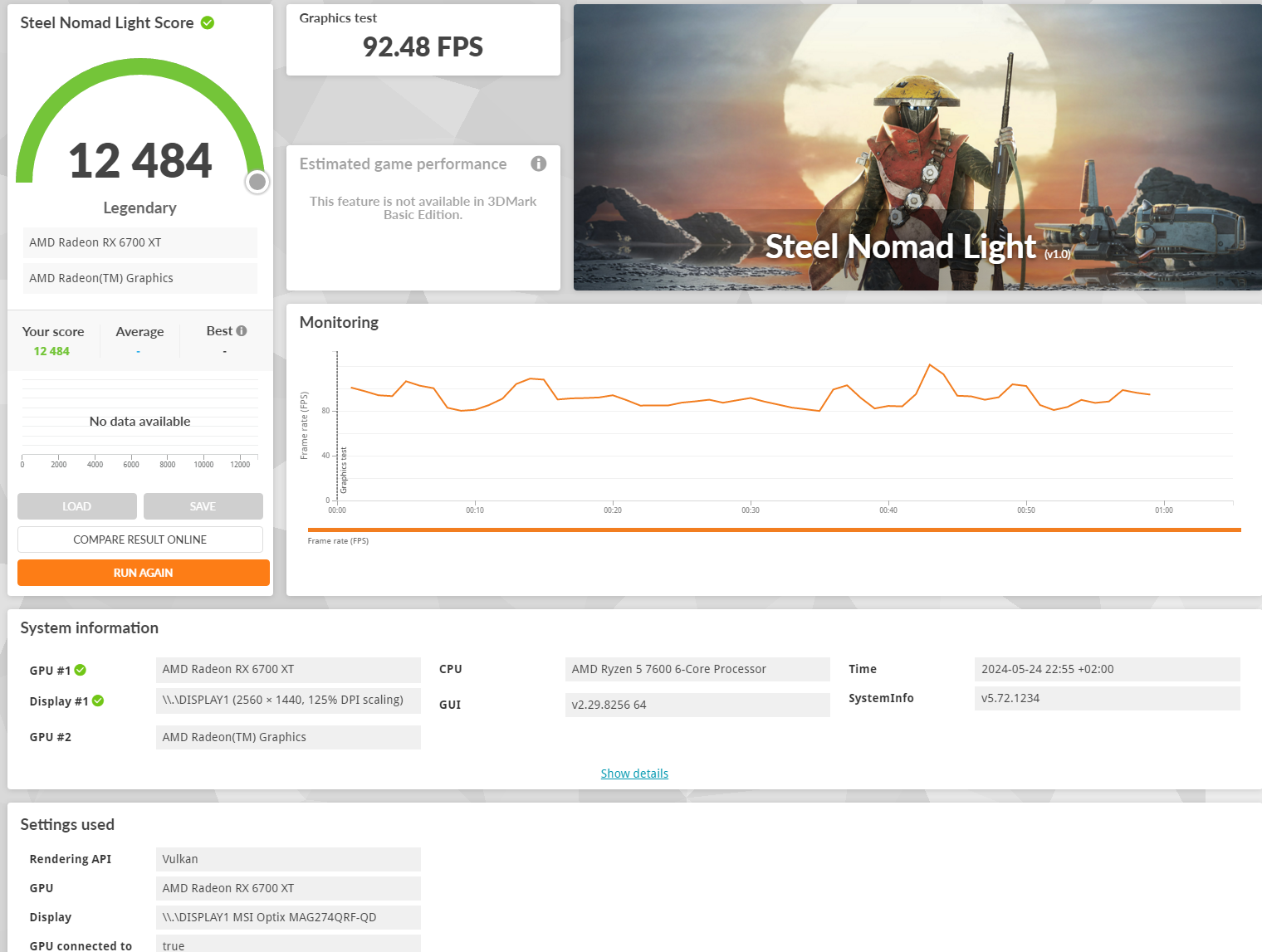Image resolution: width=1262 pixels, height=952 pixels.
Task: Click the info icon next to Best
Action: point(242,330)
